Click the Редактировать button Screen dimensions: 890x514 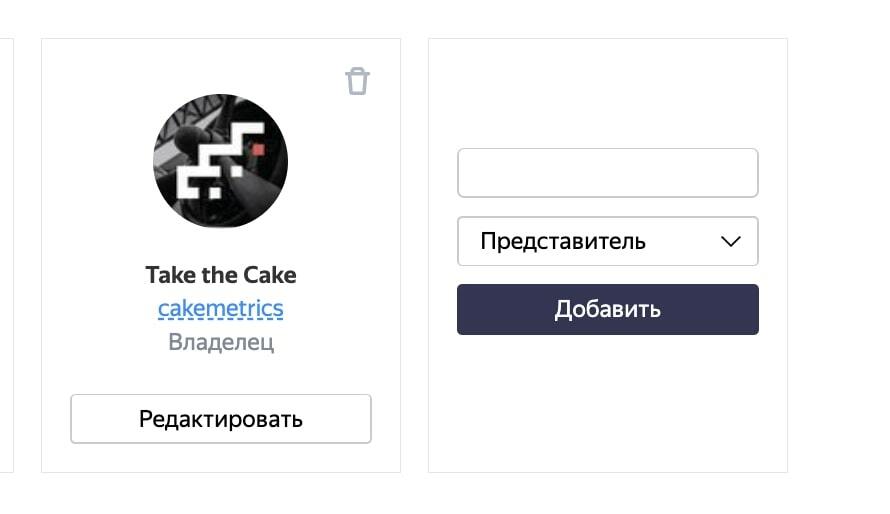point(221,419)
